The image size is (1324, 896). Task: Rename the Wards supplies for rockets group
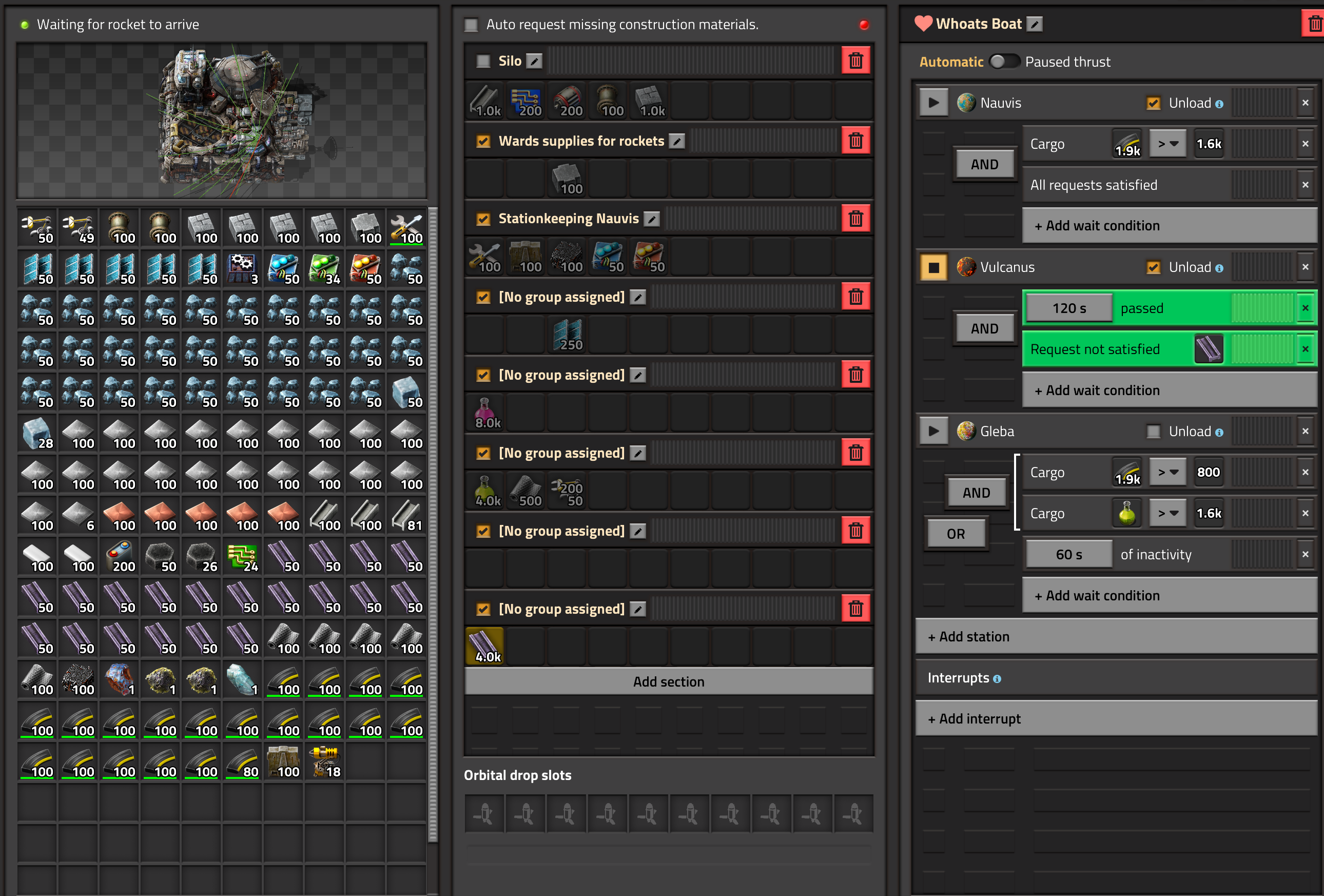tap(676, 141)
